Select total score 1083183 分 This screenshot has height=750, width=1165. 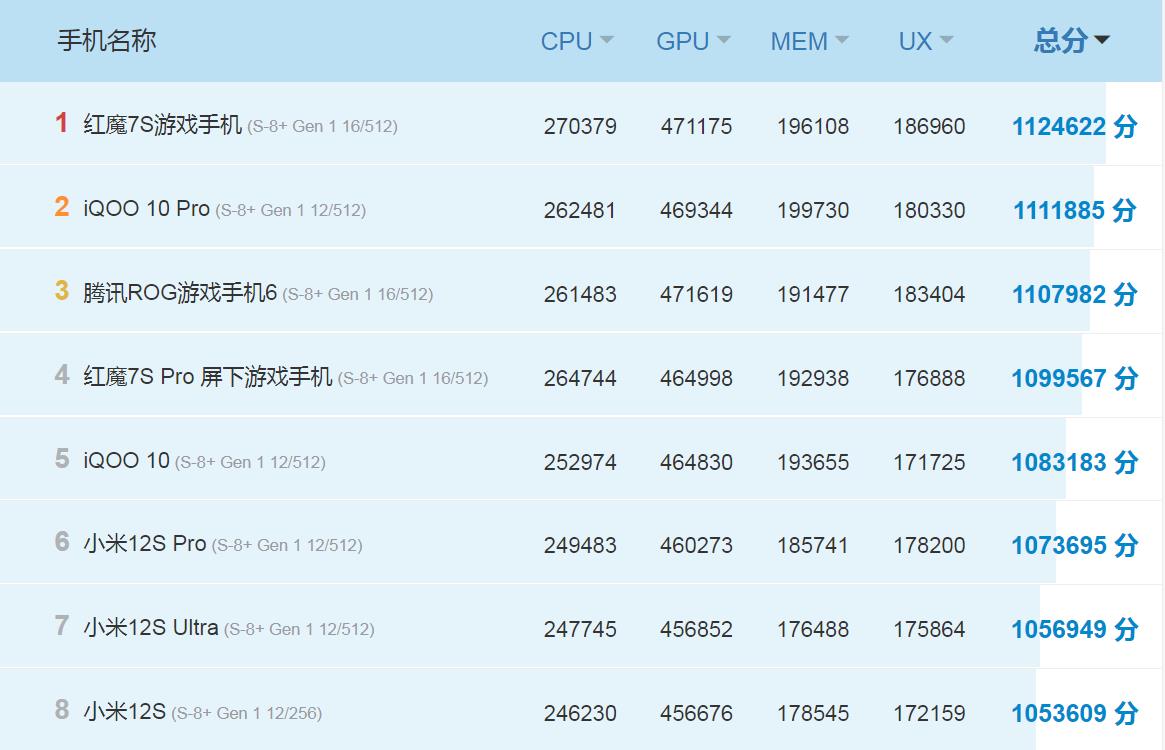(x=1074, y=462)
